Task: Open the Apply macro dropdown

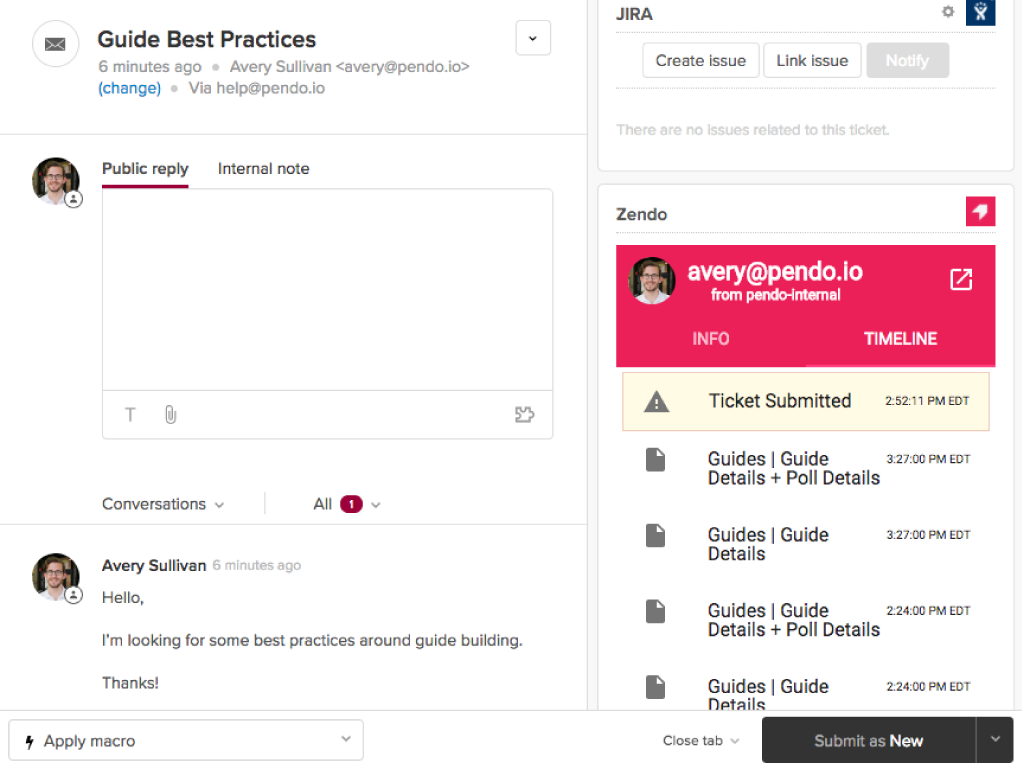Action: tap(186, 741)
